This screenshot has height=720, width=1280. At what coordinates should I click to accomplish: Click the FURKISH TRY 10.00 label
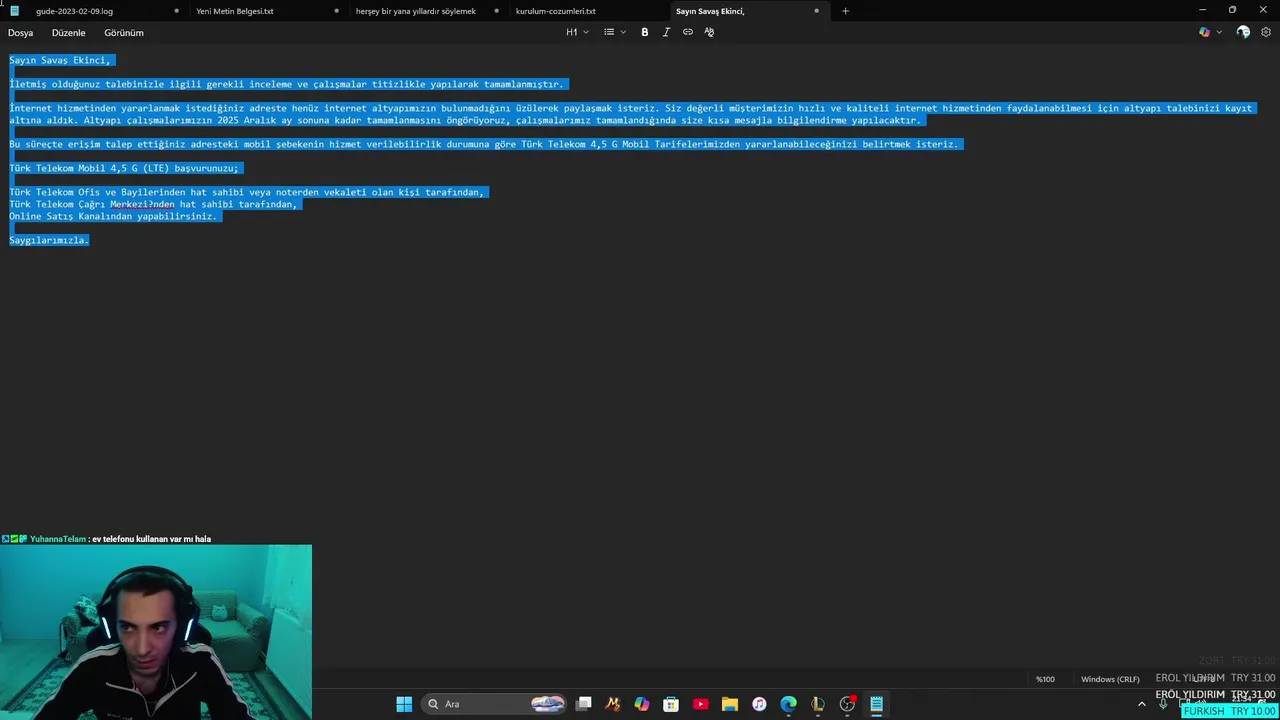1229,711
